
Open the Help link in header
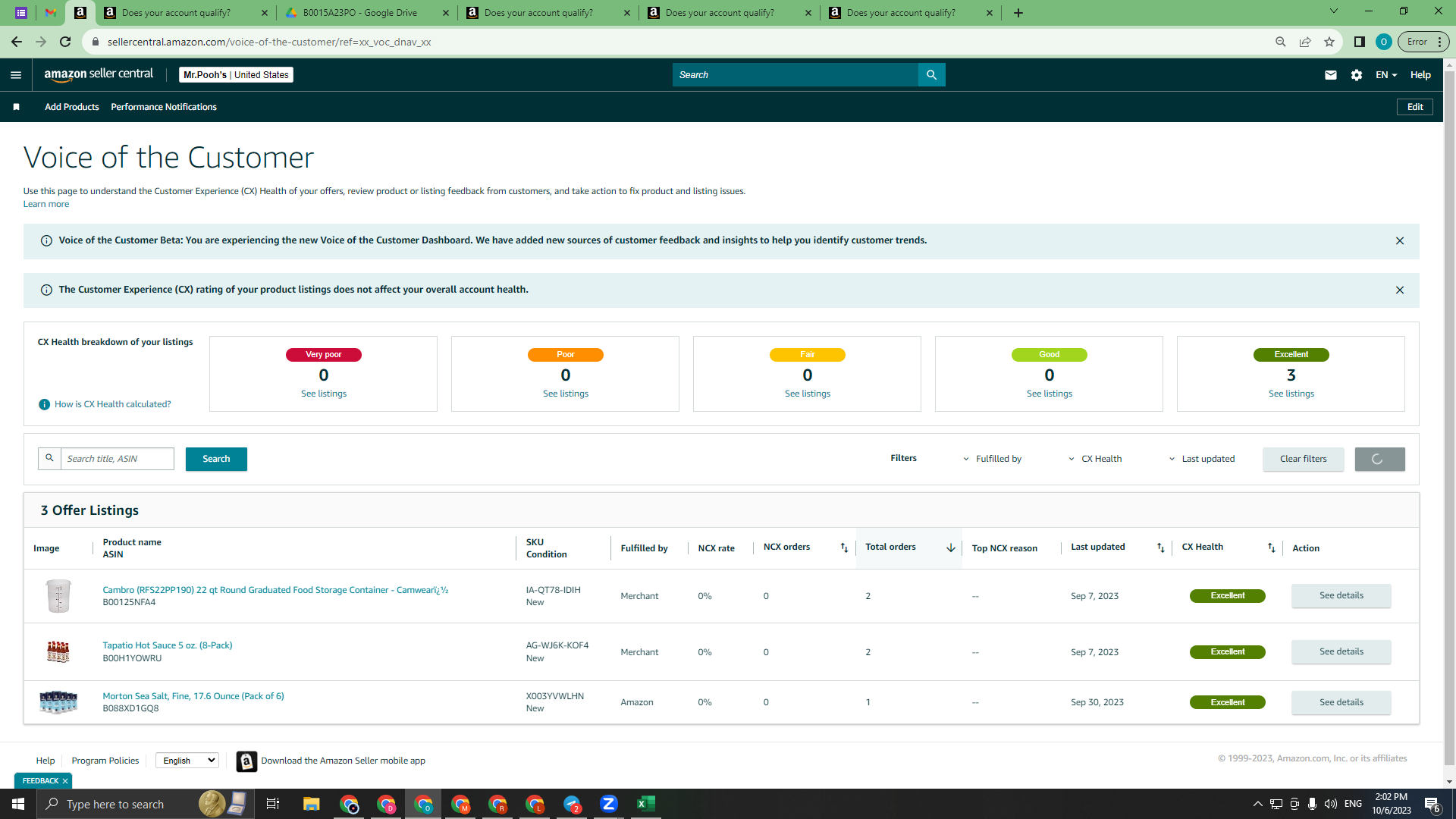point(1420,75)
